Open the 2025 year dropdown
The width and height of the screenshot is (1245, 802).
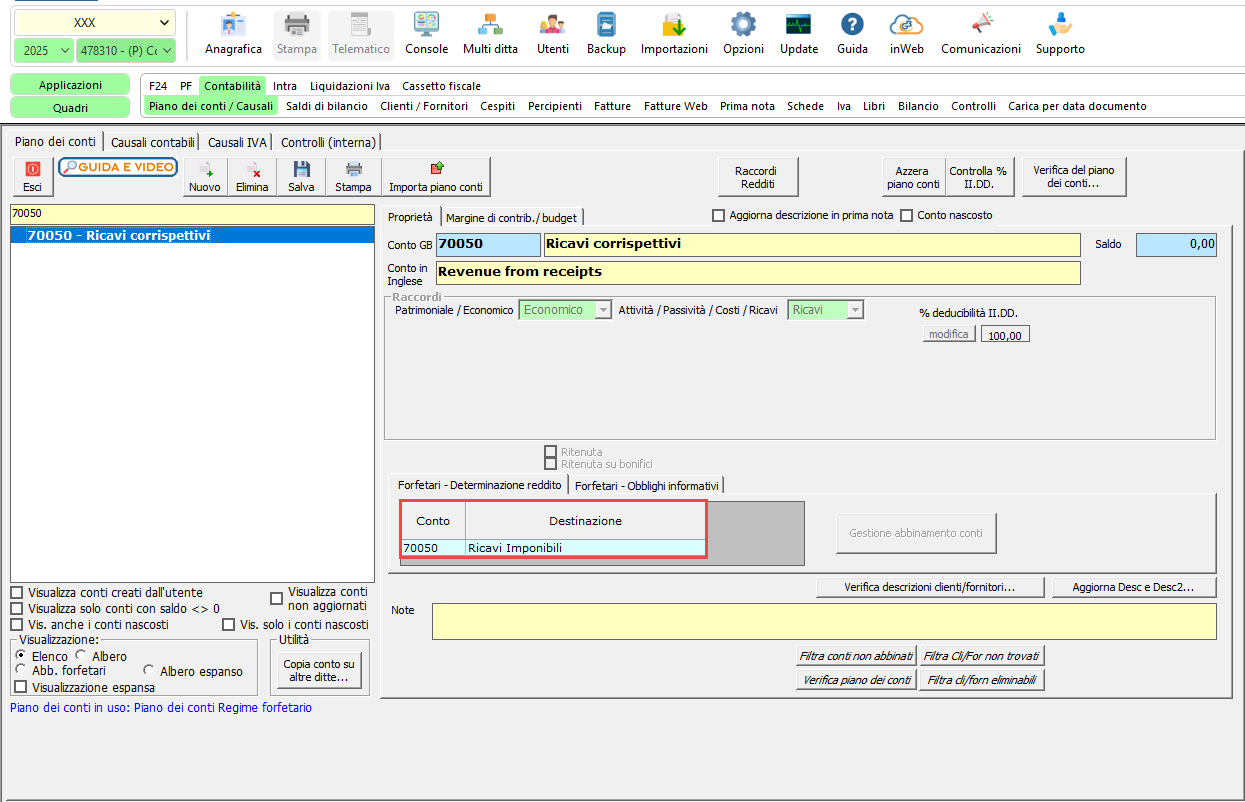coord(44,50)
